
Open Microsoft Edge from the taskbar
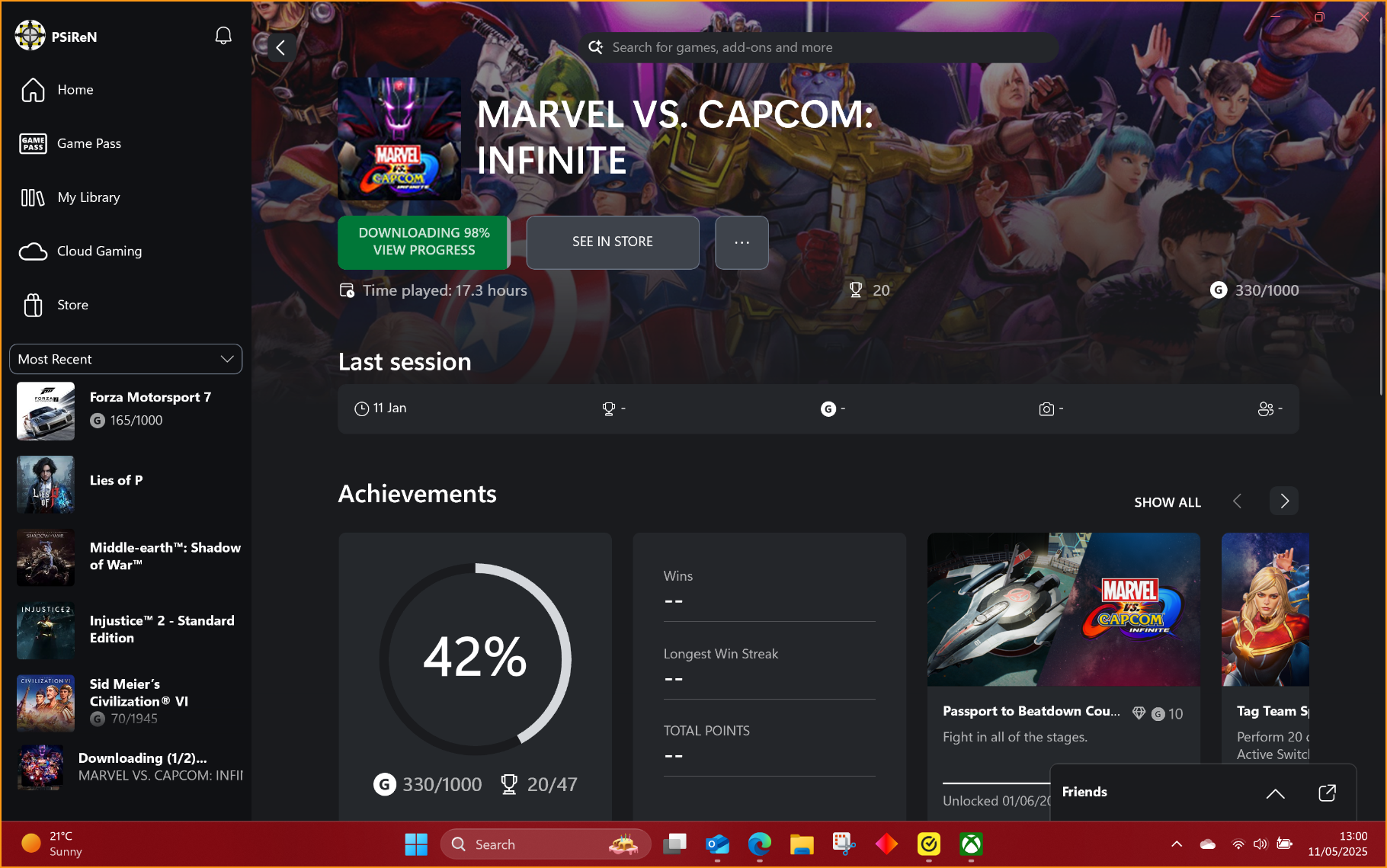(x=759, y=844)
